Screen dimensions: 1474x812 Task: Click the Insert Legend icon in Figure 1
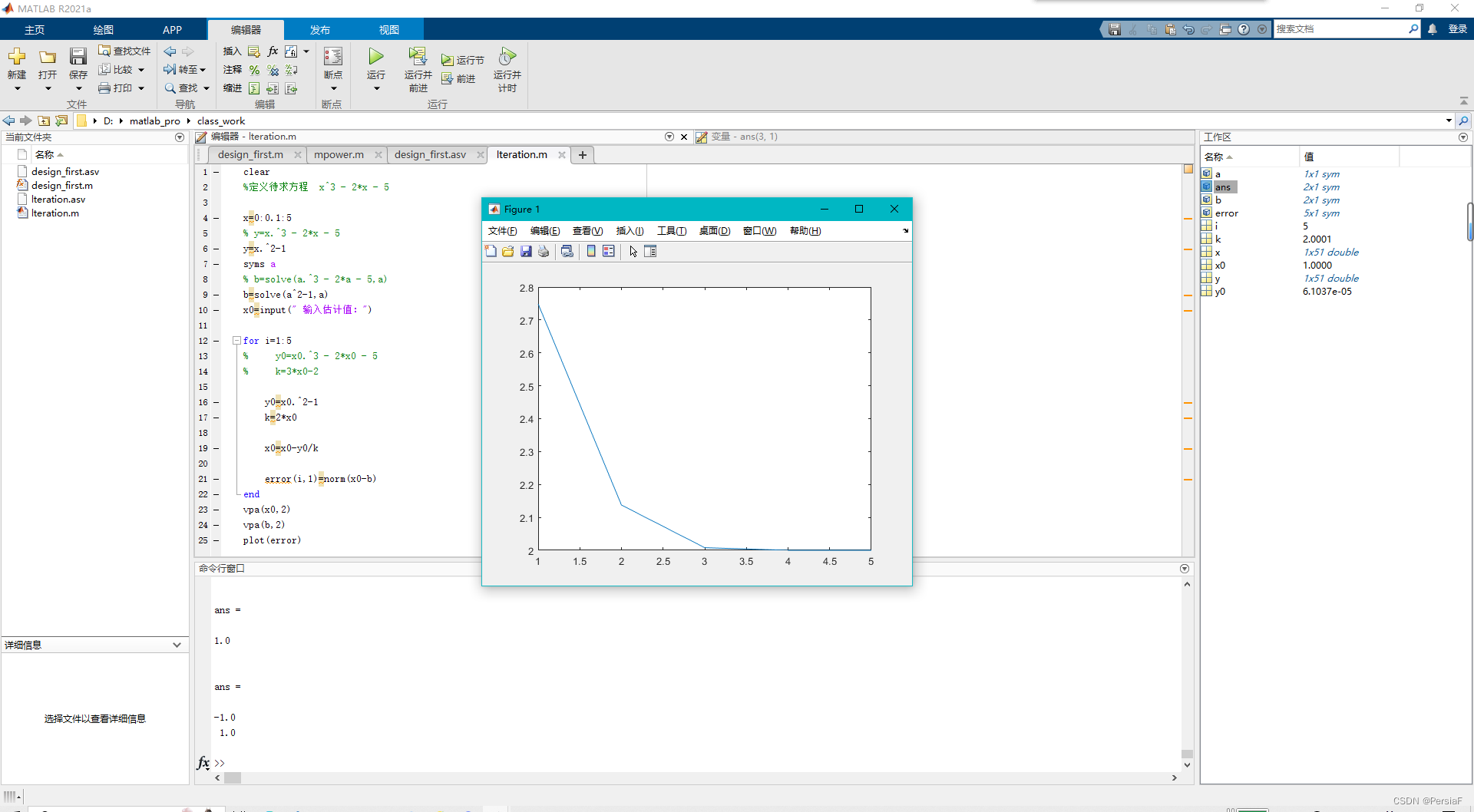click(x=609, y=251)
